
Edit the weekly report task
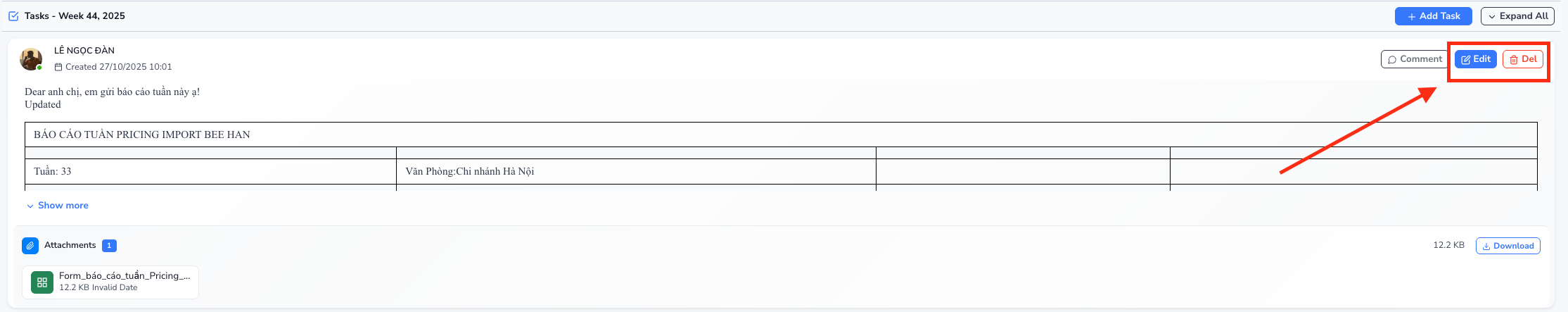pyautogui.click(x=1475, y=59)
